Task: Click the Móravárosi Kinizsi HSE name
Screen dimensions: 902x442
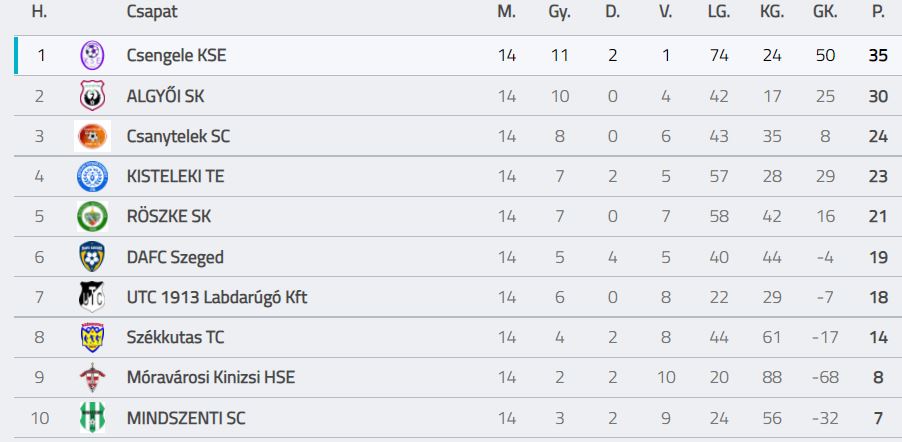Action: [210, 377]
